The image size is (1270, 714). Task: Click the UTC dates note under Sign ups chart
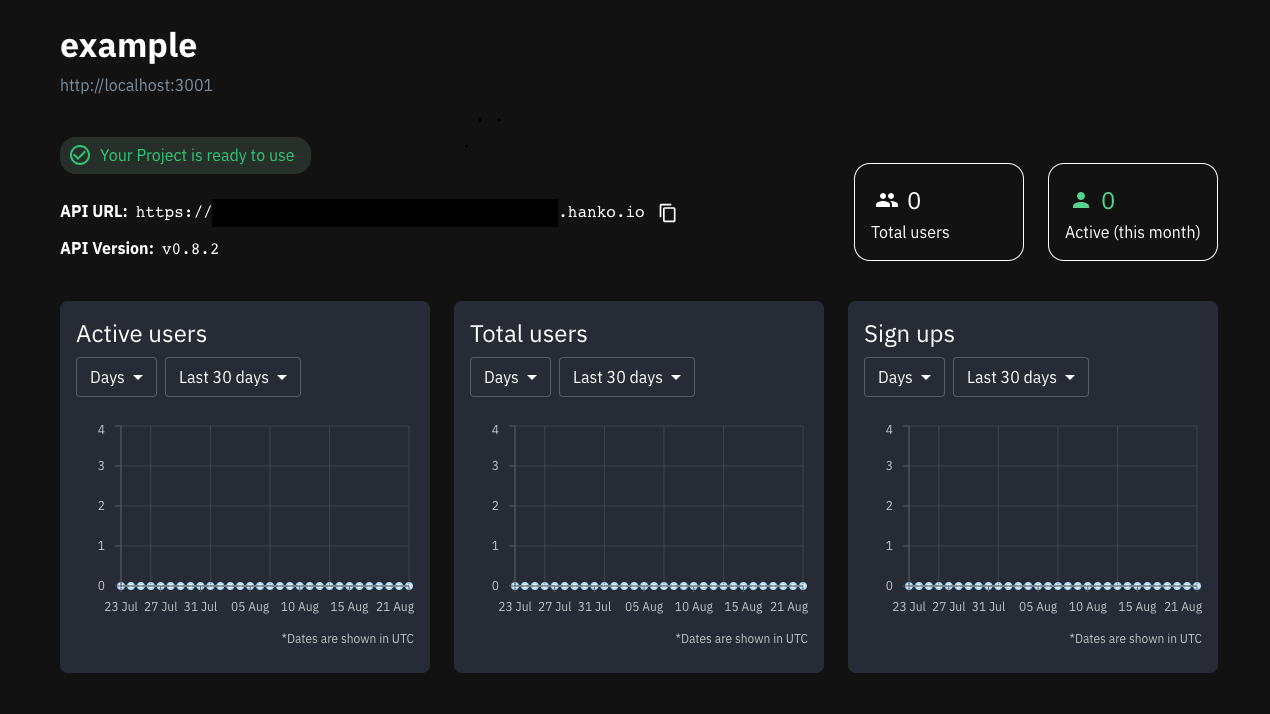pos(1135,638)
